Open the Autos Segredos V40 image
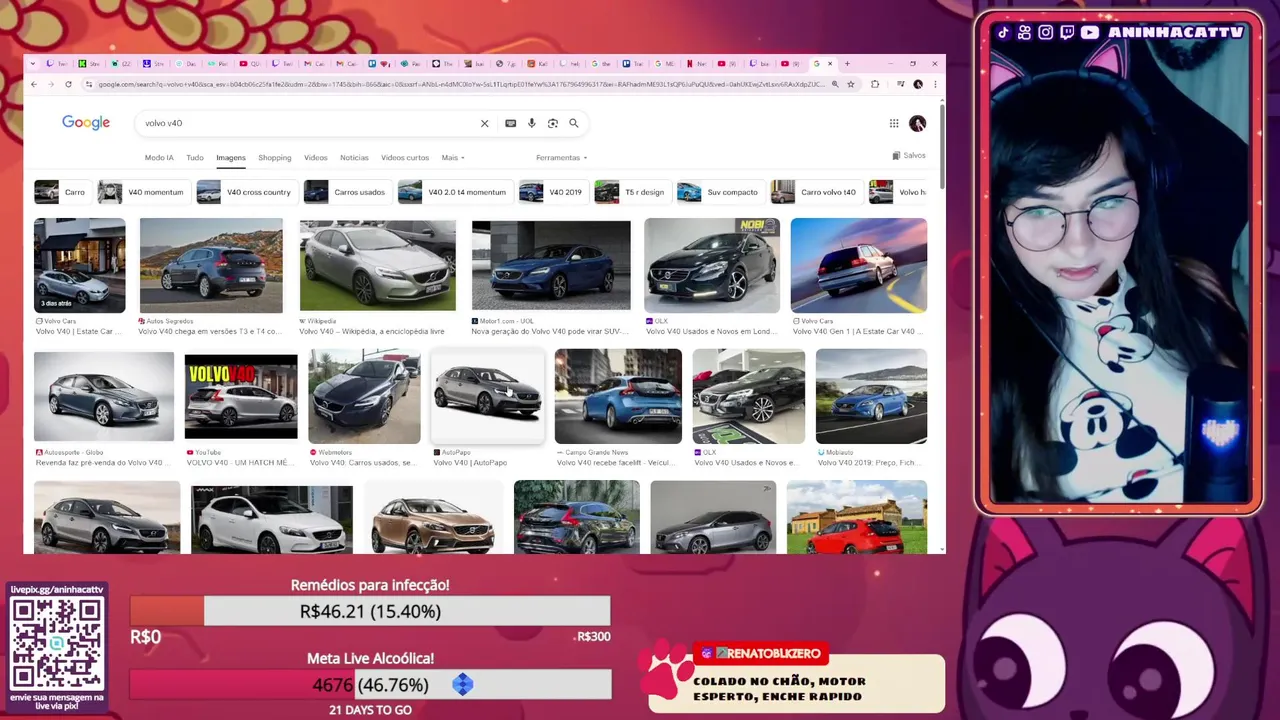The height and width of the screenshot is (720, 1280). (211, 266)
